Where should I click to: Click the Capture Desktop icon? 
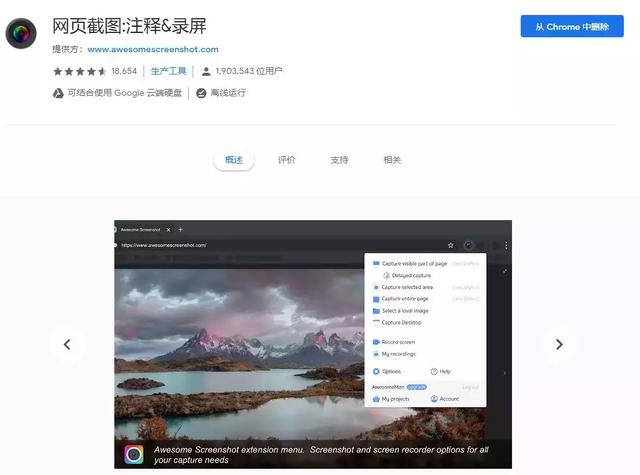pyautogui.click(x=376, y=322)
